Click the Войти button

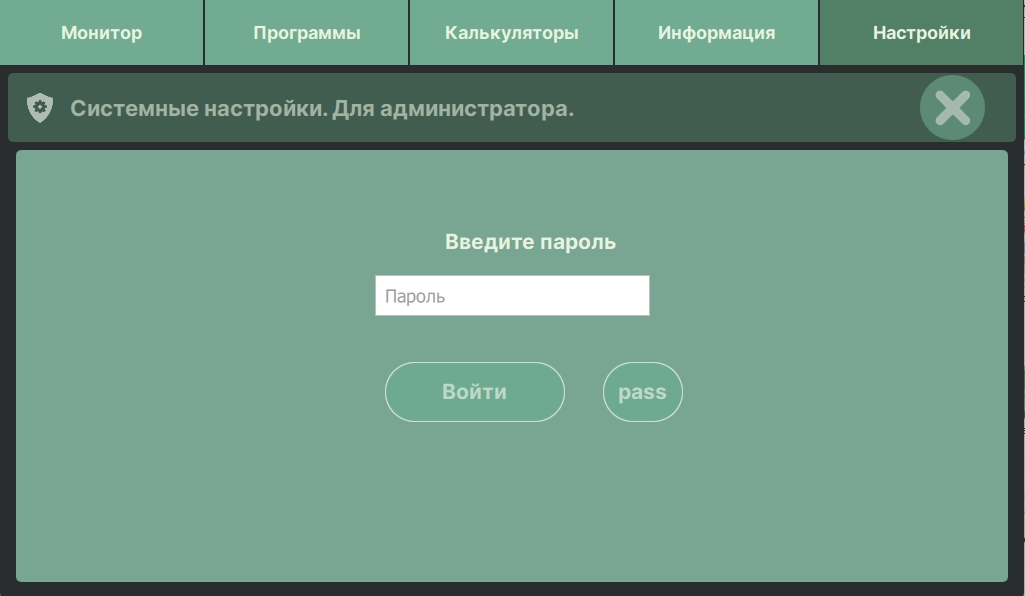475,392
